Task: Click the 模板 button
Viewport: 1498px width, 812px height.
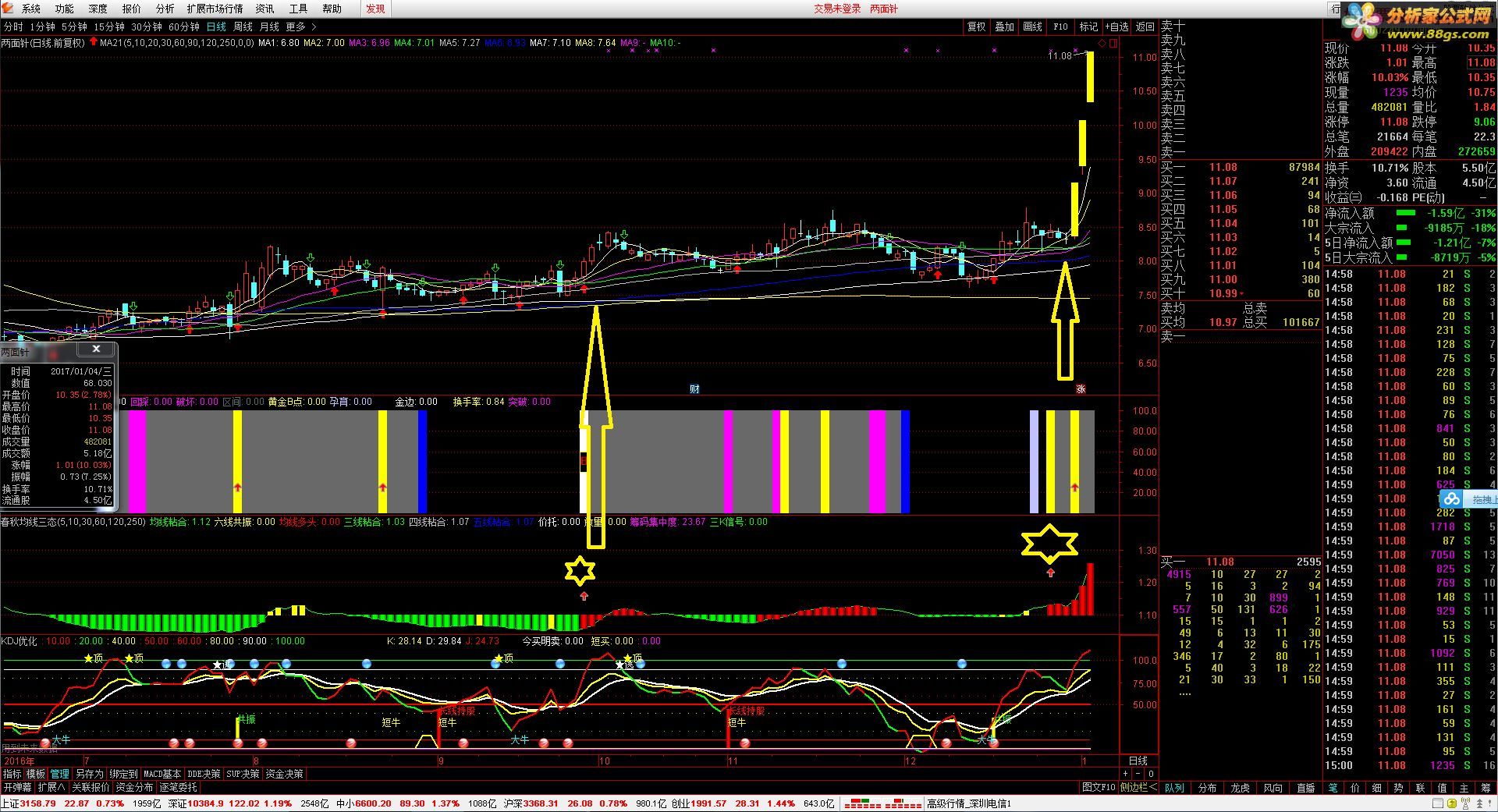Action: pyautogui.click(x=36, y=774)
